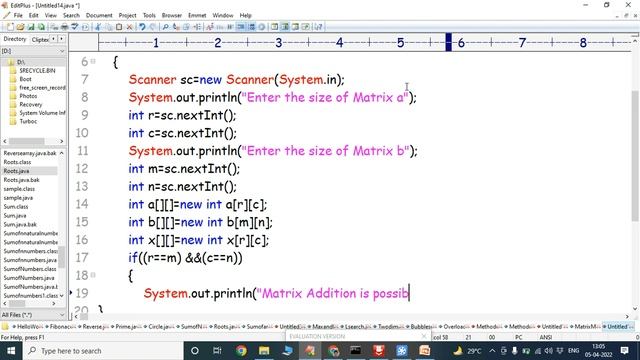Switch to the Directory side tab

coord(15,39)
